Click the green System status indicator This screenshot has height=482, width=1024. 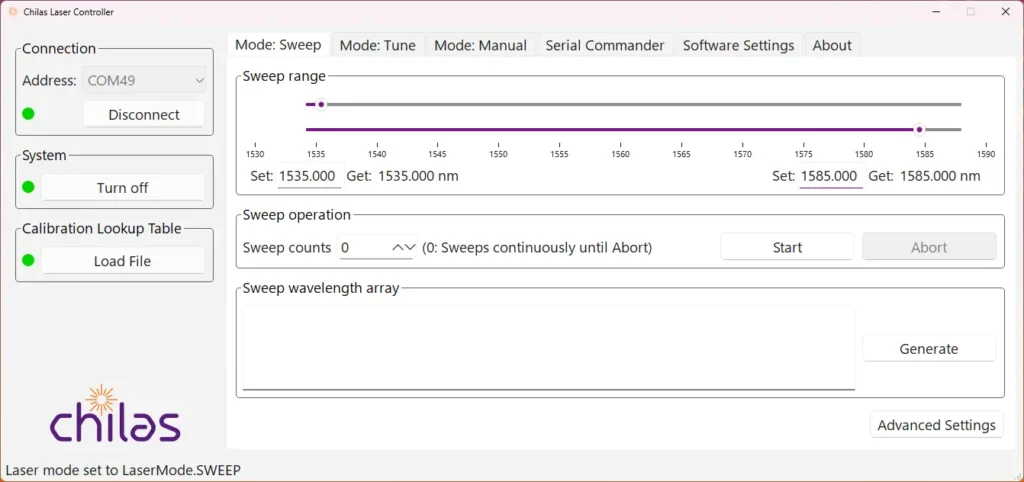click(x=28, y=187)
